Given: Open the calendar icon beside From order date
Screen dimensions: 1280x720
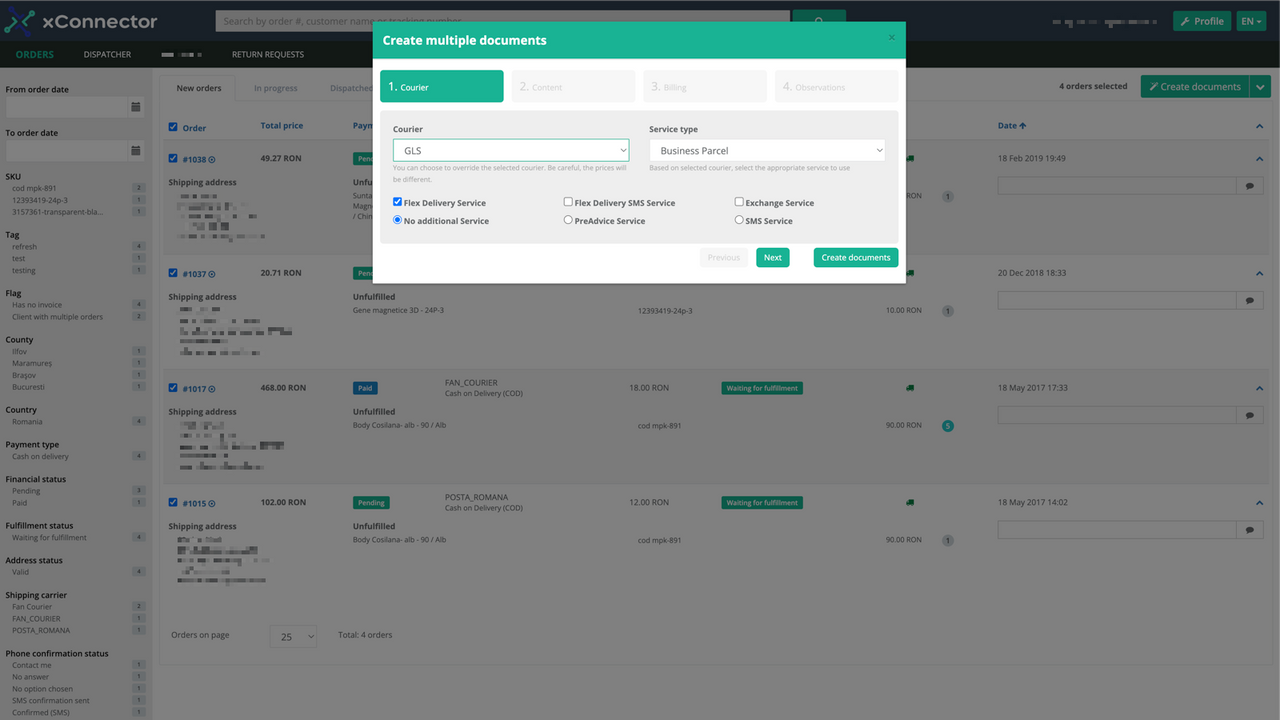Looking at the screenshot, I should [x=135, y=106].
